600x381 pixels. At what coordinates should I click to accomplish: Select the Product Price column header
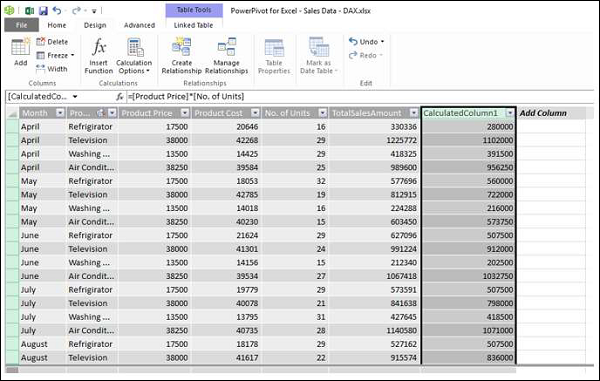click(147, 113)
